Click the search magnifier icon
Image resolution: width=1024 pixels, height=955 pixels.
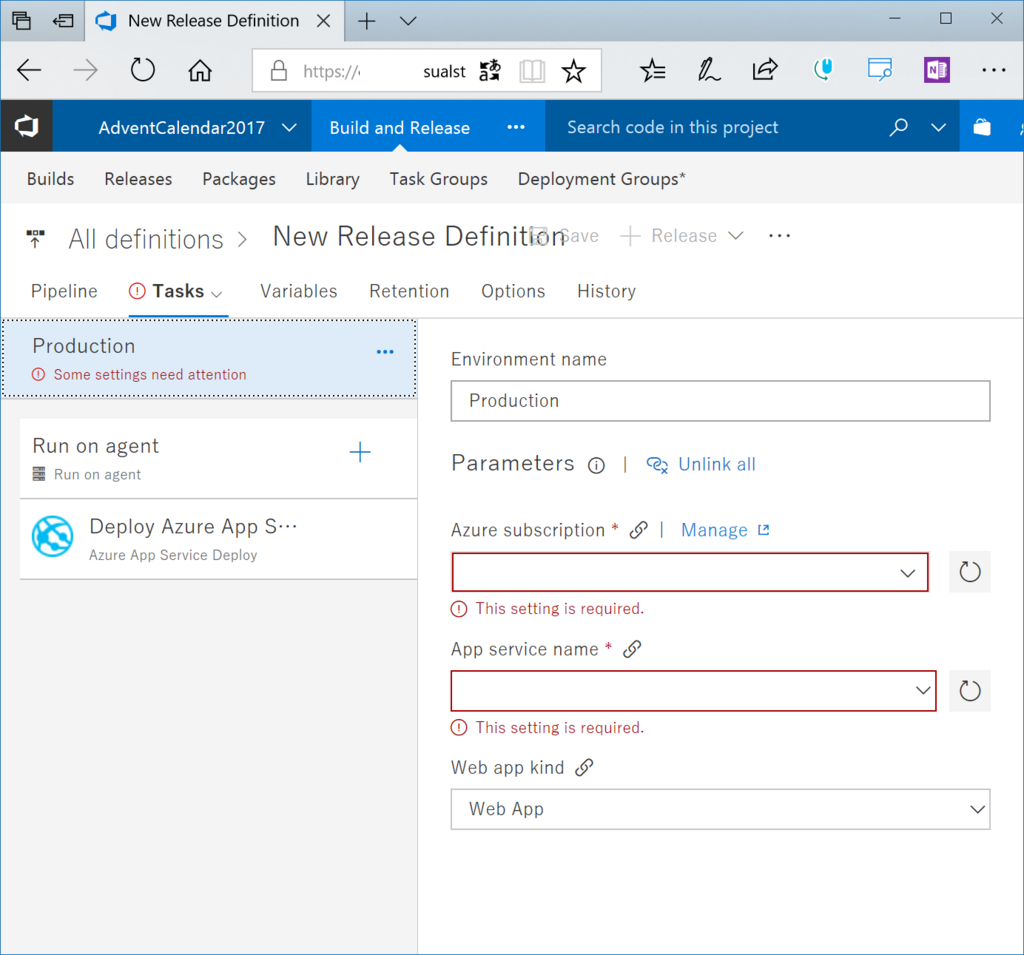(x=899, y=127)
